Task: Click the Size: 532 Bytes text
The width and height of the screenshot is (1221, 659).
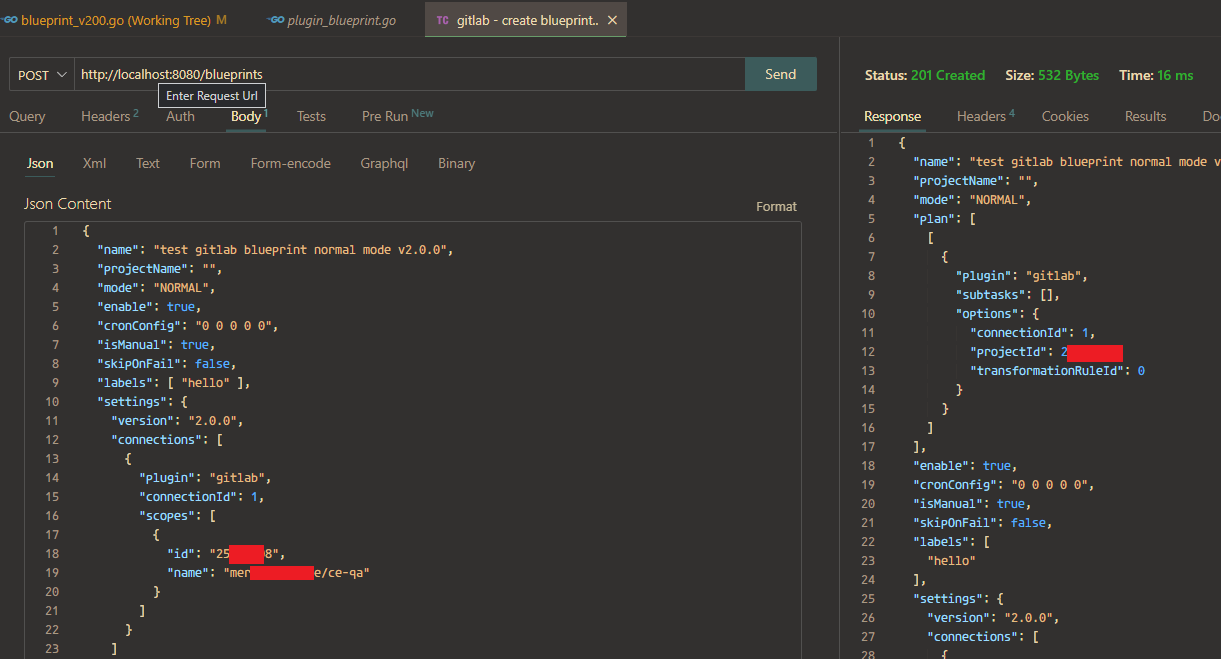Action: tap(1052, 75)
